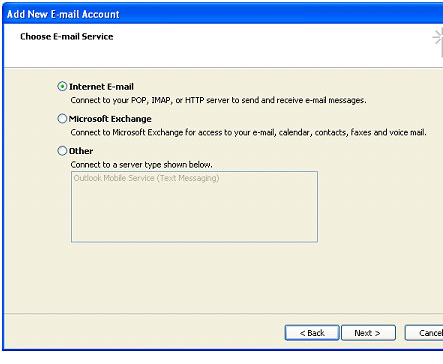
Task: Click the Choose E-mail Service heading
Action: tap(67, 37)
